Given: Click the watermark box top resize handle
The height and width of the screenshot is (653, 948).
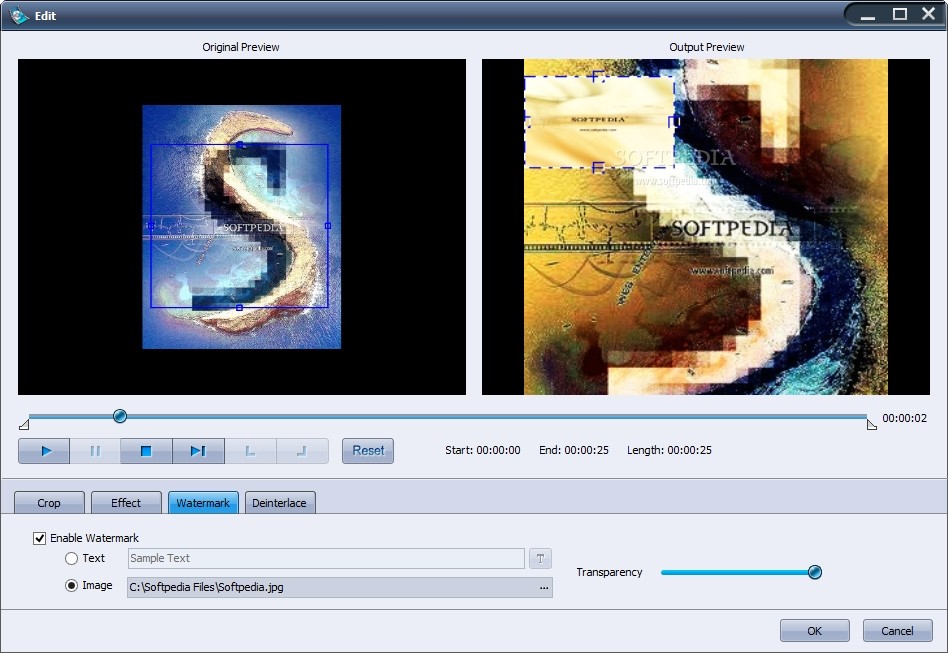Looking at the screenshot, I should [x=598, y=77].
